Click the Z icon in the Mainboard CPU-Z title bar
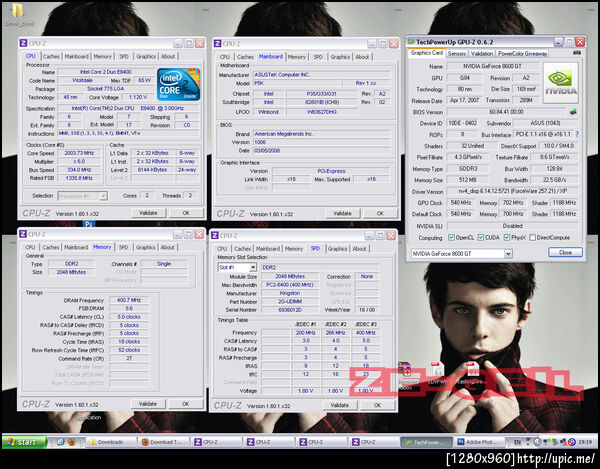Viewport: 600px width, 469px height. (x=217, y=44)
